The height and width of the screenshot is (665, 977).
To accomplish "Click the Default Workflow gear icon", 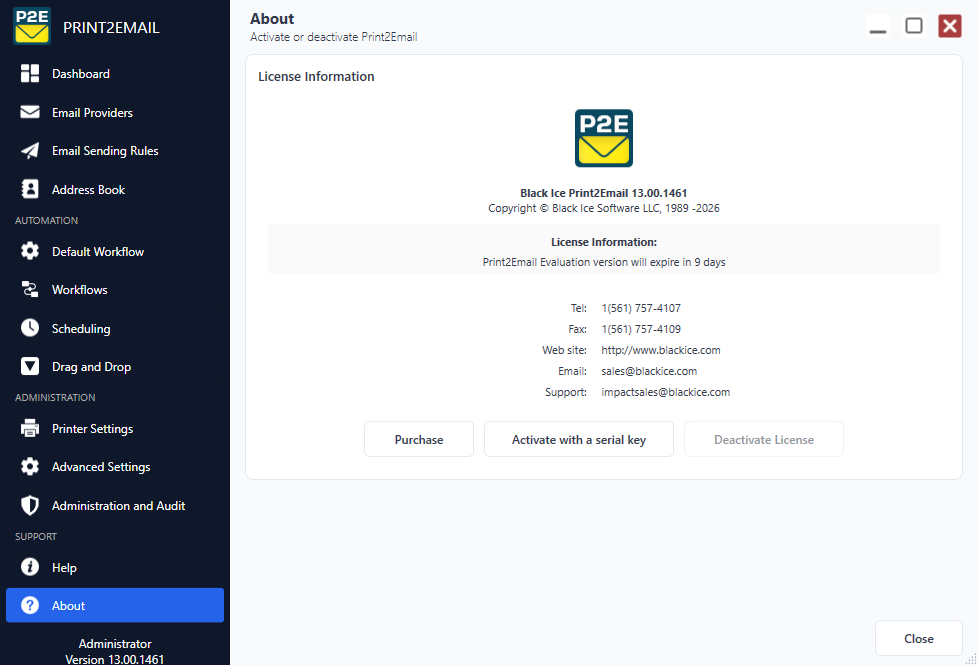I will click(30, 251).
